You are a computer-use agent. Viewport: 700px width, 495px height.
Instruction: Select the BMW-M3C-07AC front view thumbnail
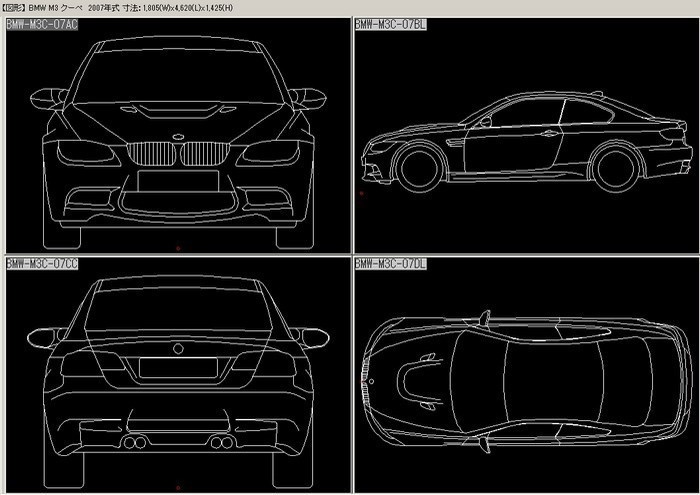click(x=178, y=136)
